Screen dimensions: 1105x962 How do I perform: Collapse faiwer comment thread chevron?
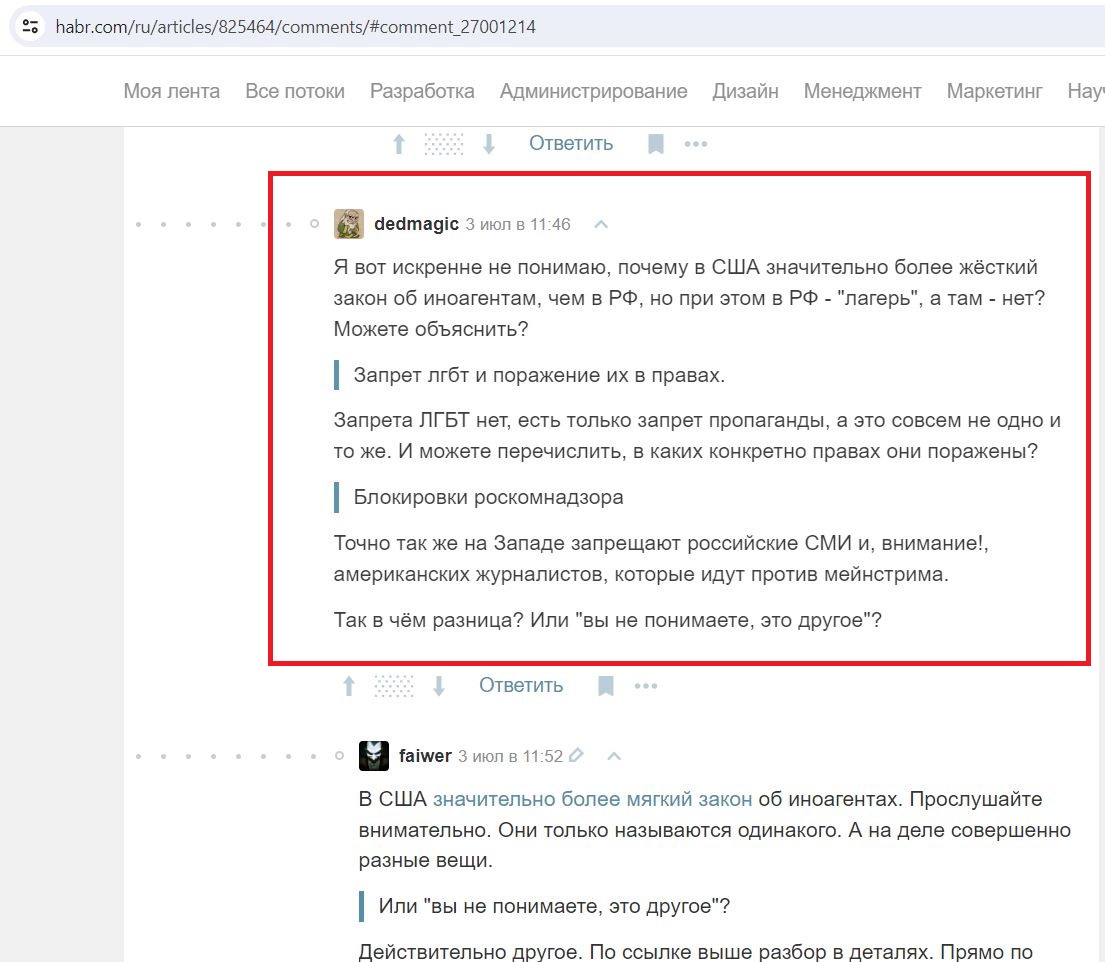614,756
